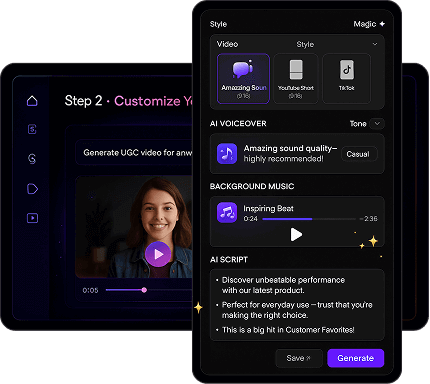
Task: Click the S-shaped sidebar icon
Action: tap(32, 159)
